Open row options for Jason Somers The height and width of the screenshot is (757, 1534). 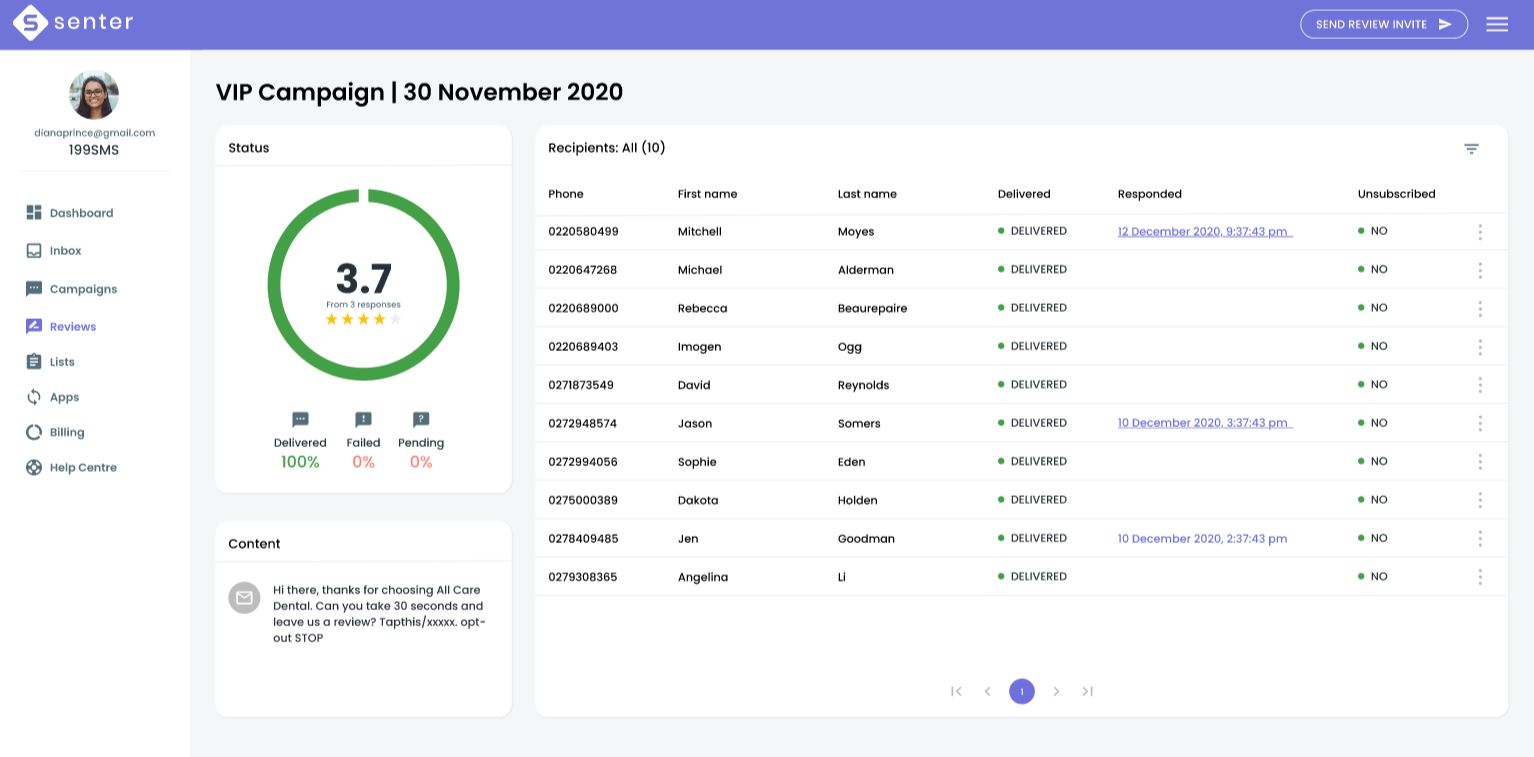click(1479, 424)
